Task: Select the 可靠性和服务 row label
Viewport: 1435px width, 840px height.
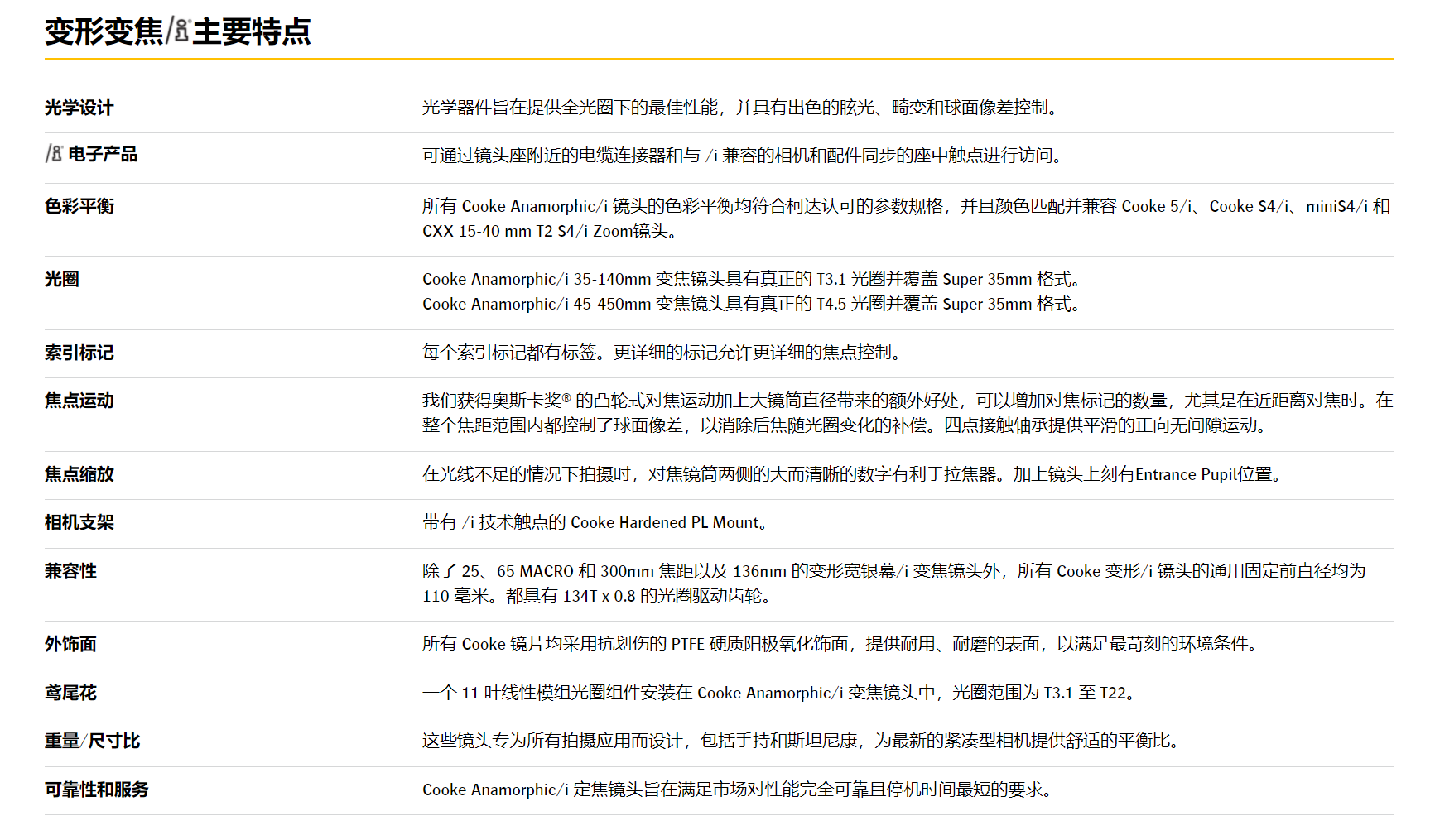Action: pos(96,790)
